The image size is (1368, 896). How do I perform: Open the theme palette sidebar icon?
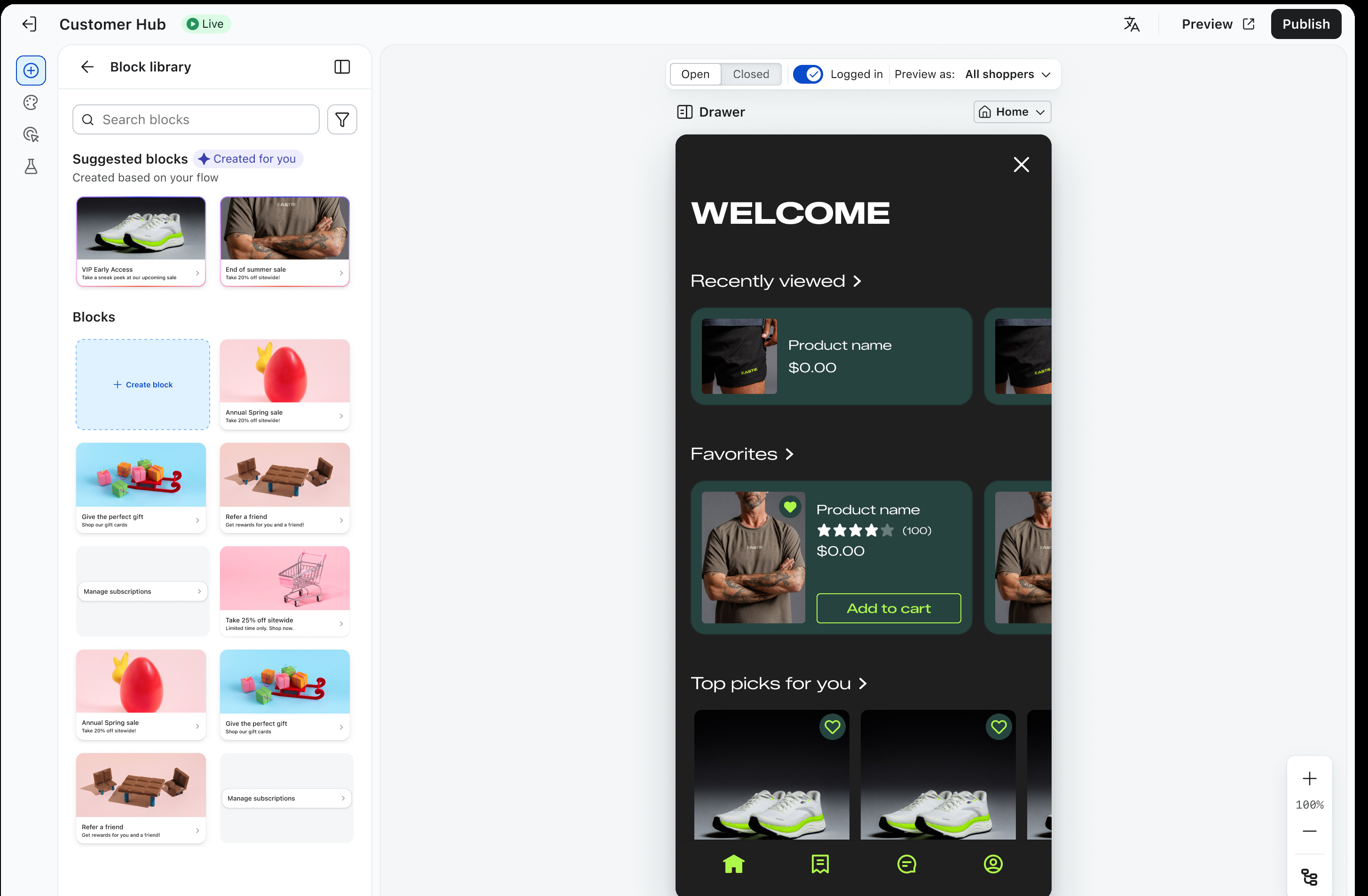click(31, 103)
